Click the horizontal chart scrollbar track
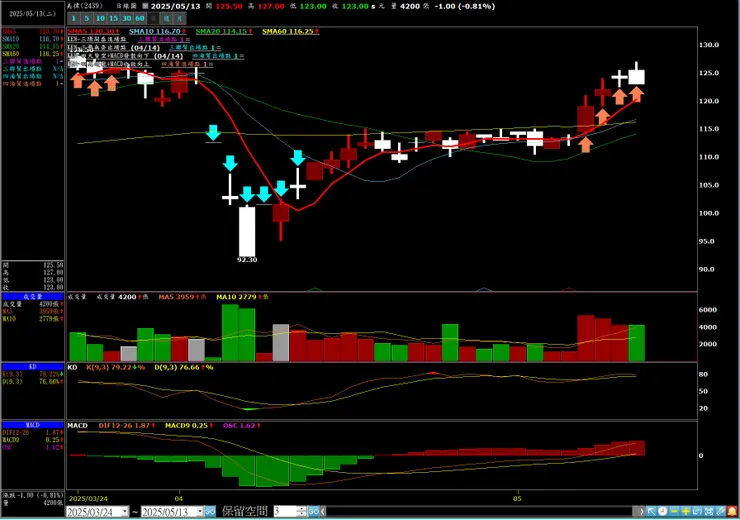This screenshot has height=520, width=740. pyautogui.click(x=481, y=512)
